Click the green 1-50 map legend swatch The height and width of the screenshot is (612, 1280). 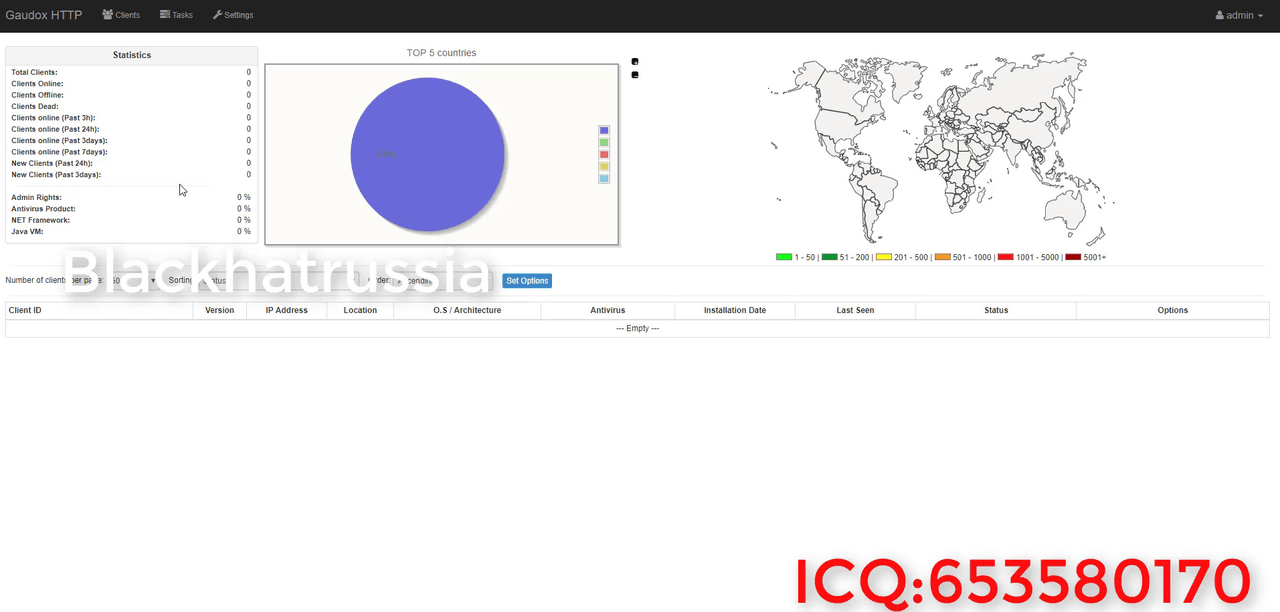[786, 257]
